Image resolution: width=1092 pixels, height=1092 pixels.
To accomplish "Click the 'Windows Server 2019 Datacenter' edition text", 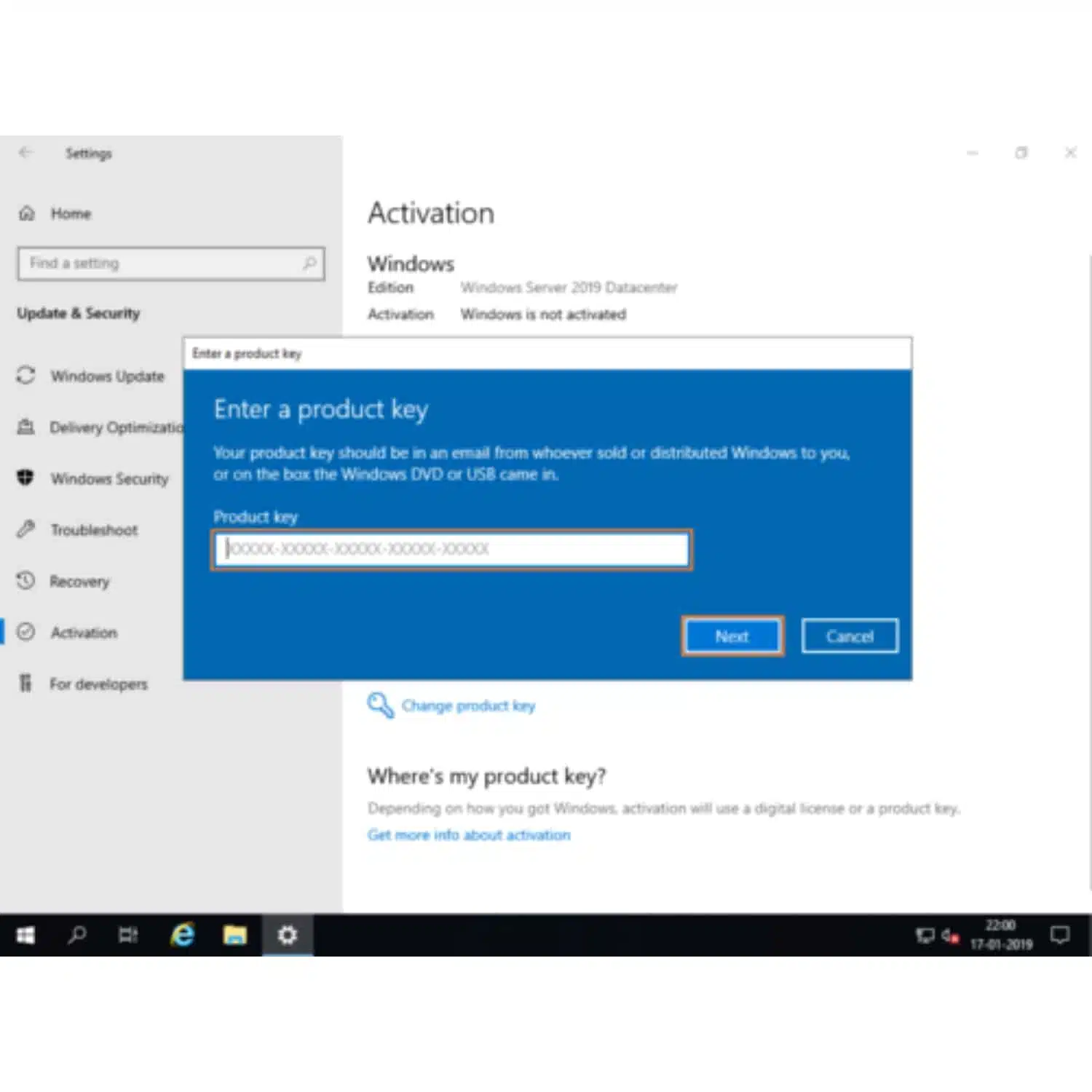I will click(569, 288).
